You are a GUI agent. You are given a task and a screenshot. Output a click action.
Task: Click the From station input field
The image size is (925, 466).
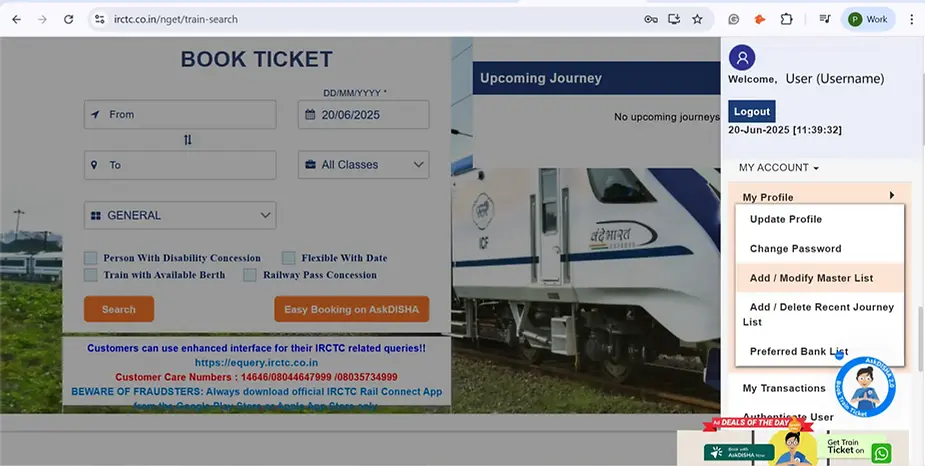180,114
